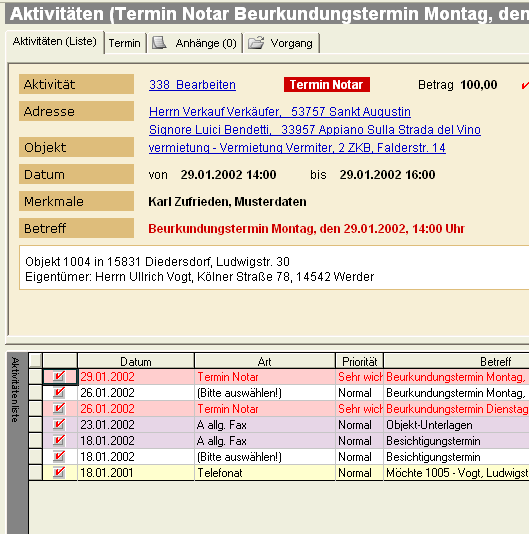Sort list by Art column header
The width and height of the screenshot is (529, 534).
tap(265, 361)
